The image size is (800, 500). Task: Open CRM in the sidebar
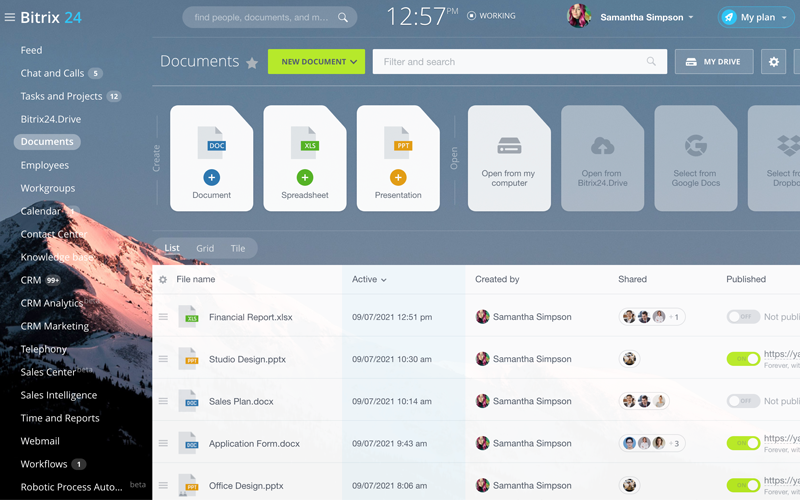[x=31, y=280]
